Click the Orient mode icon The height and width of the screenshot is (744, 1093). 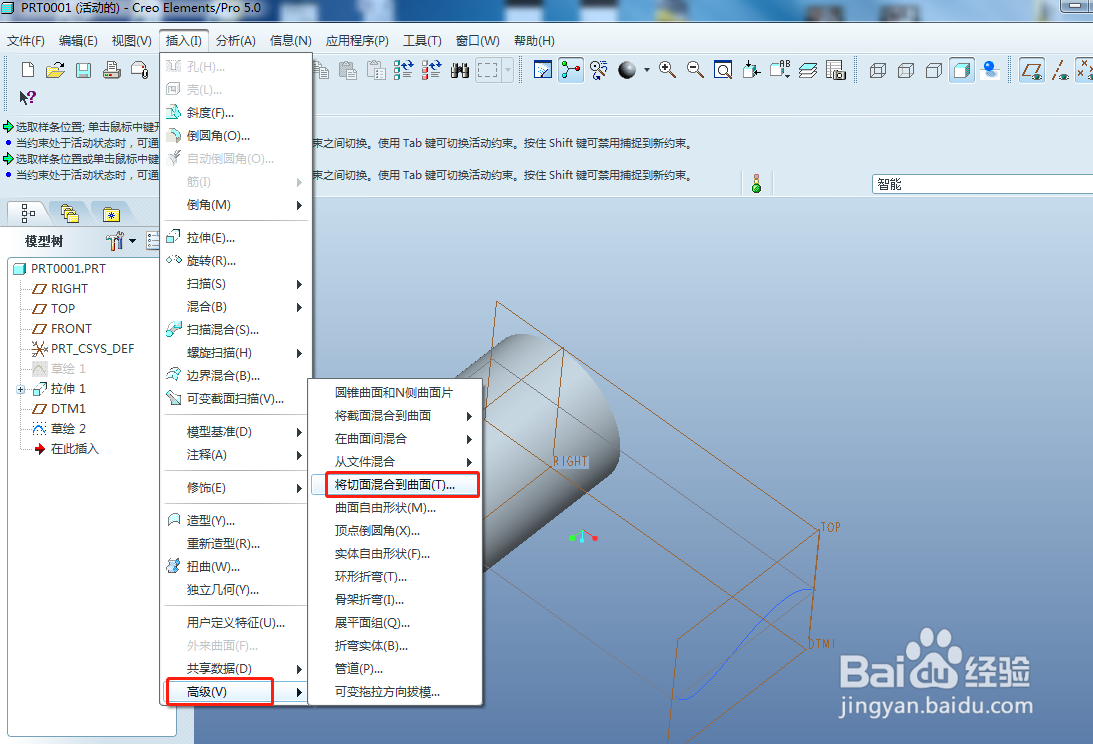pyautogui.click(x=599, y=70)
